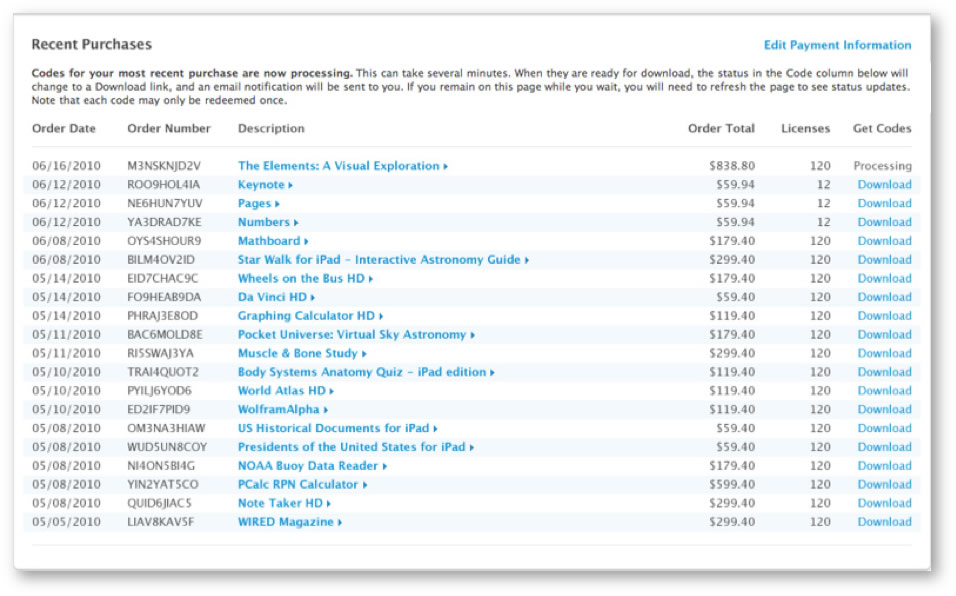Download codes for the Keynote order
This screenshot has height=596, width=956.
(x=884, y=185)
